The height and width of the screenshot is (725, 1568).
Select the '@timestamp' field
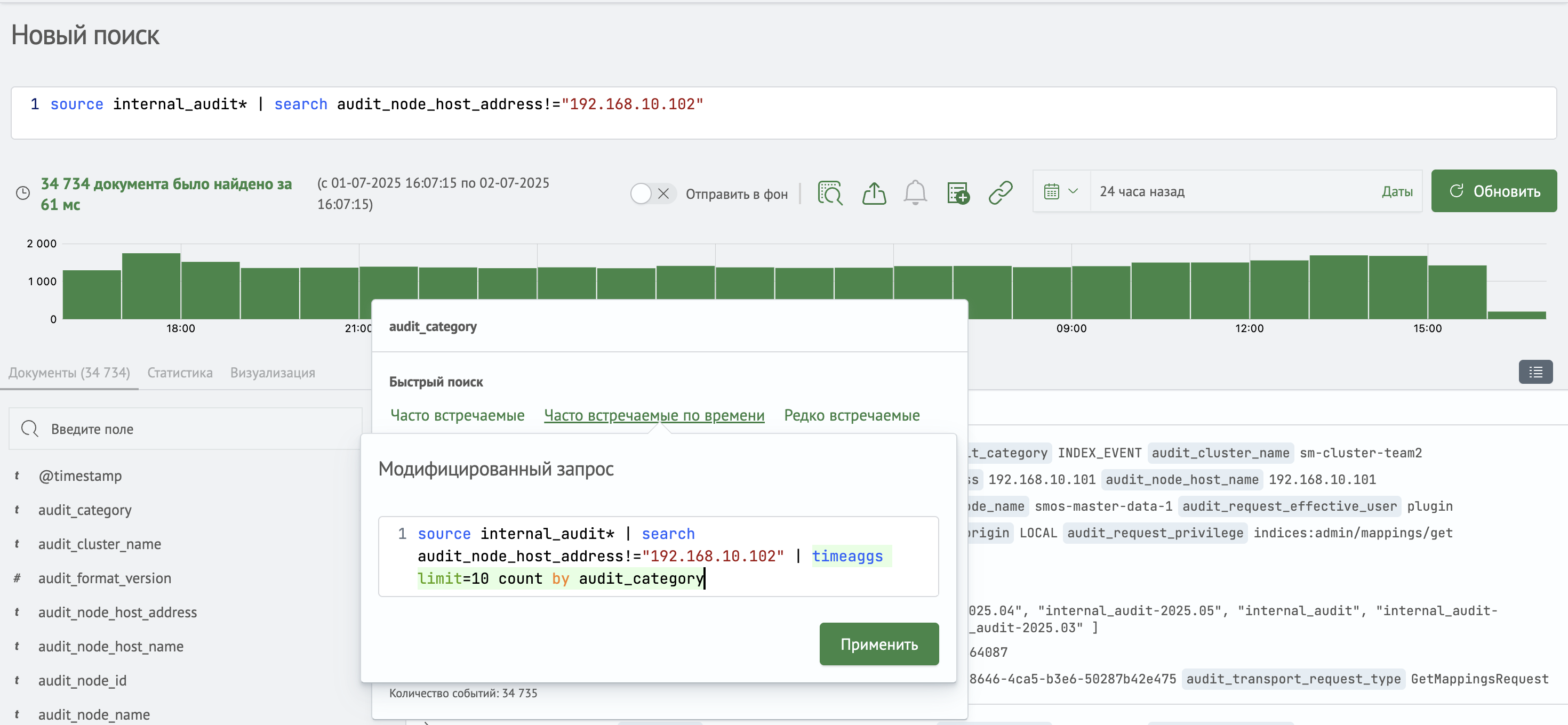81,476
